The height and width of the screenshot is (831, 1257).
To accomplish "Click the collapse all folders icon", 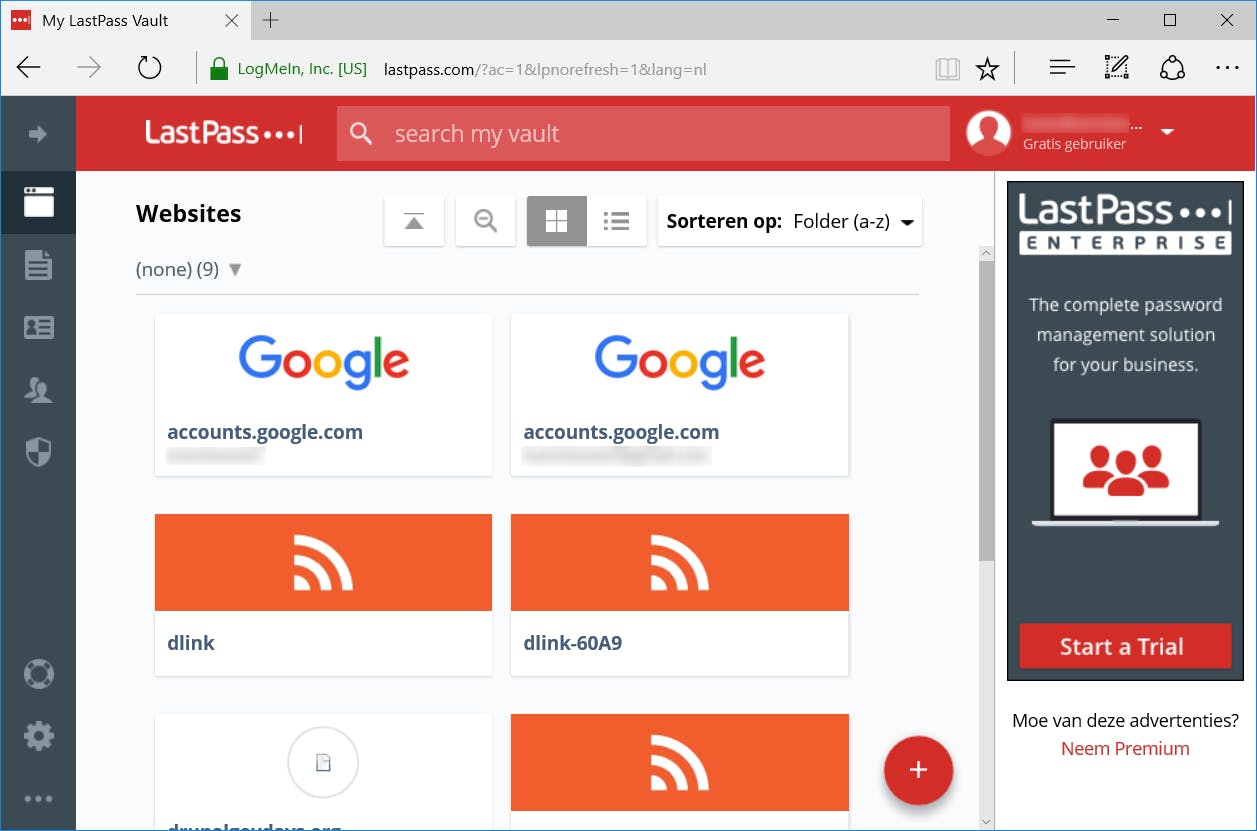I will point(414,221).
